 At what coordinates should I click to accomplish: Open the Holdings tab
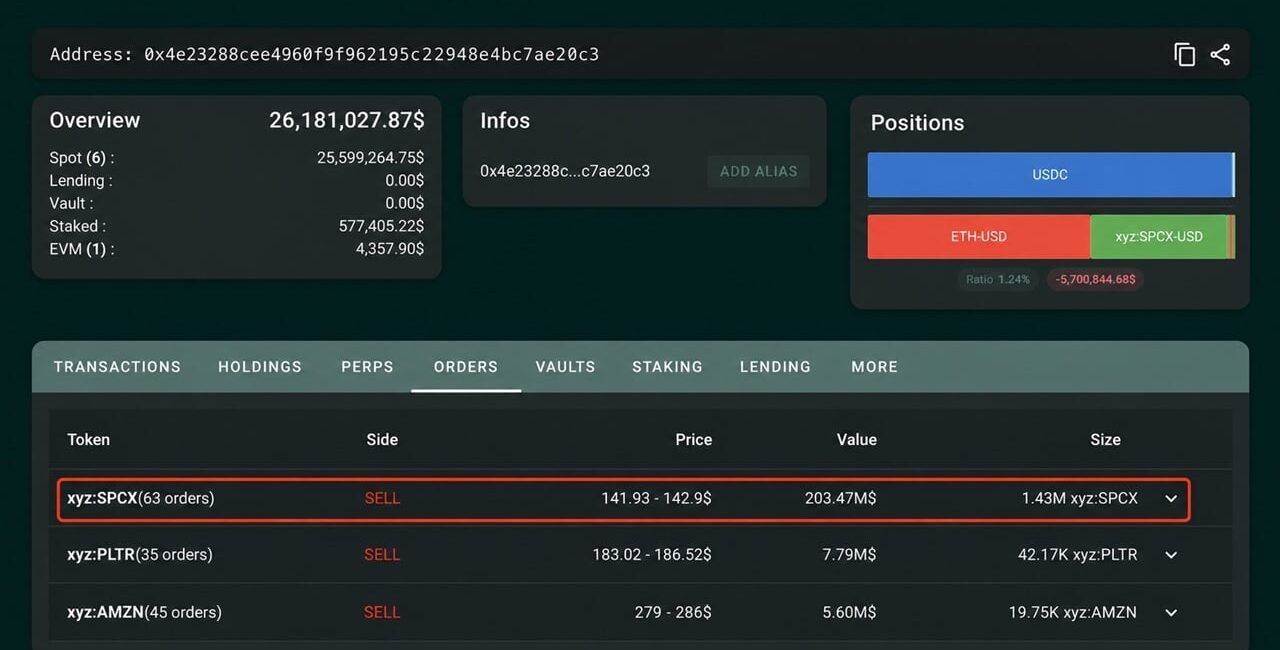pyautogui.click(x=260, y=367)
